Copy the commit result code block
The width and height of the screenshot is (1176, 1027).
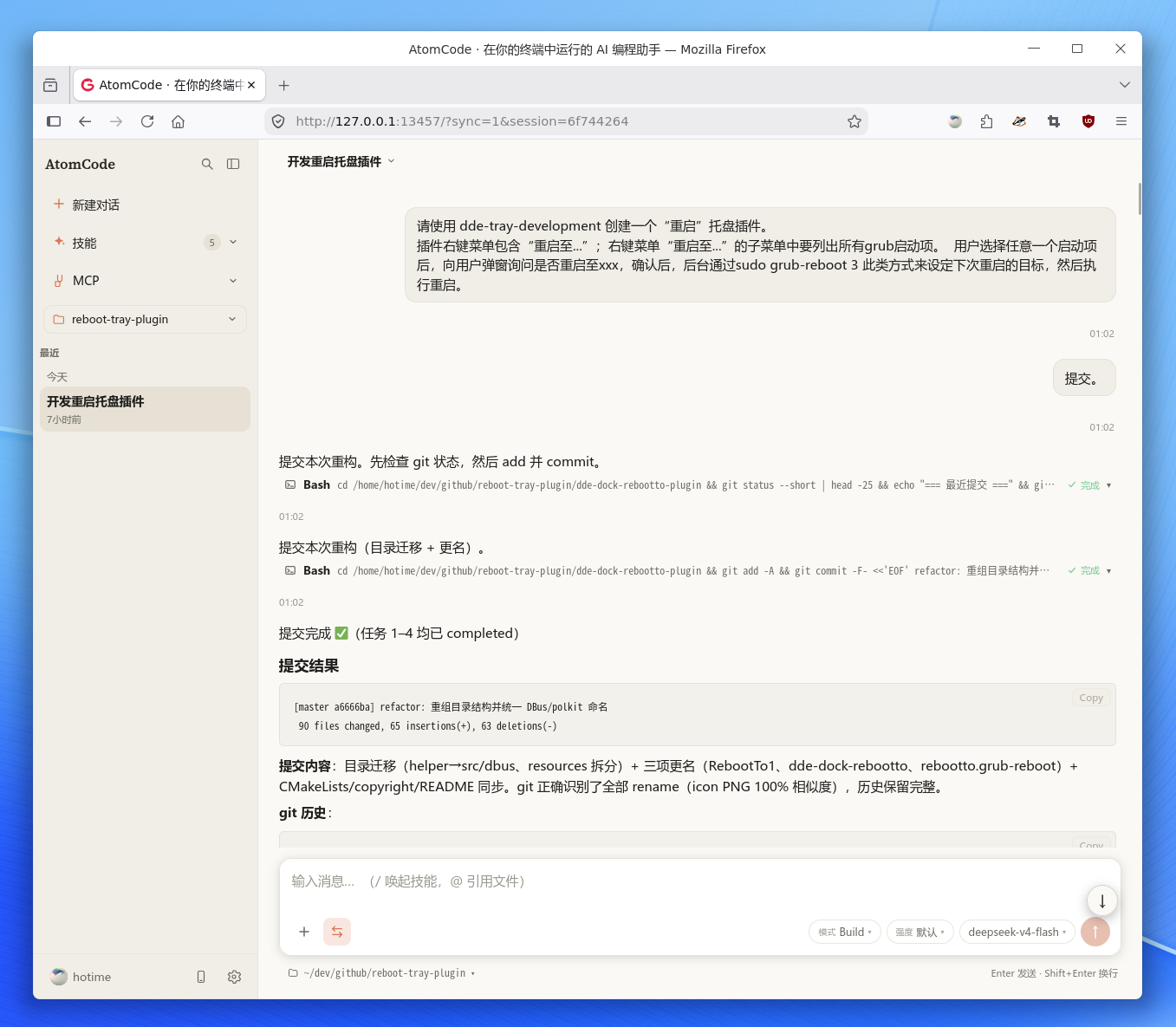pos(1091,698)
